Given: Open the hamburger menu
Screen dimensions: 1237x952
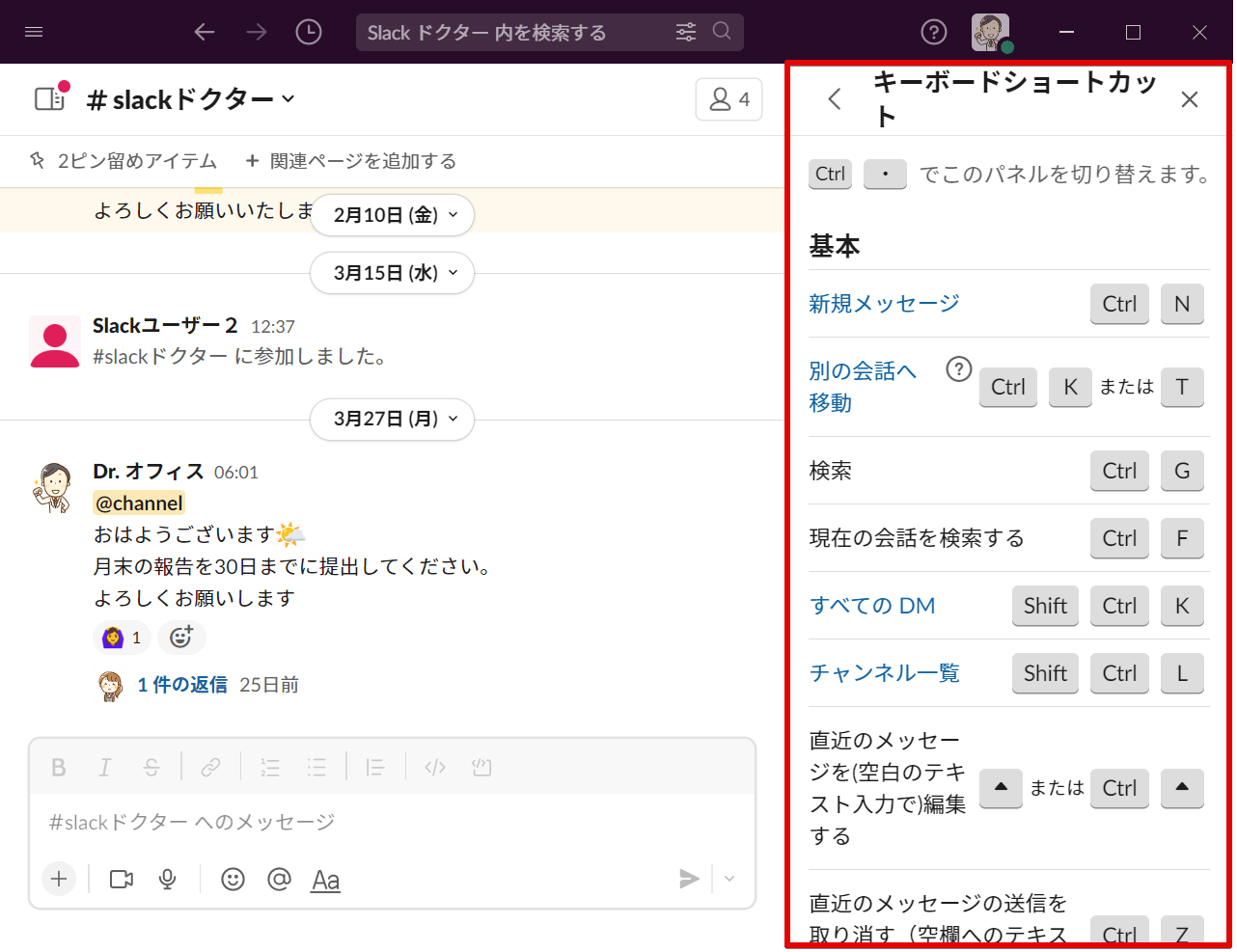Looking at the screenshot, I should 34,30.
